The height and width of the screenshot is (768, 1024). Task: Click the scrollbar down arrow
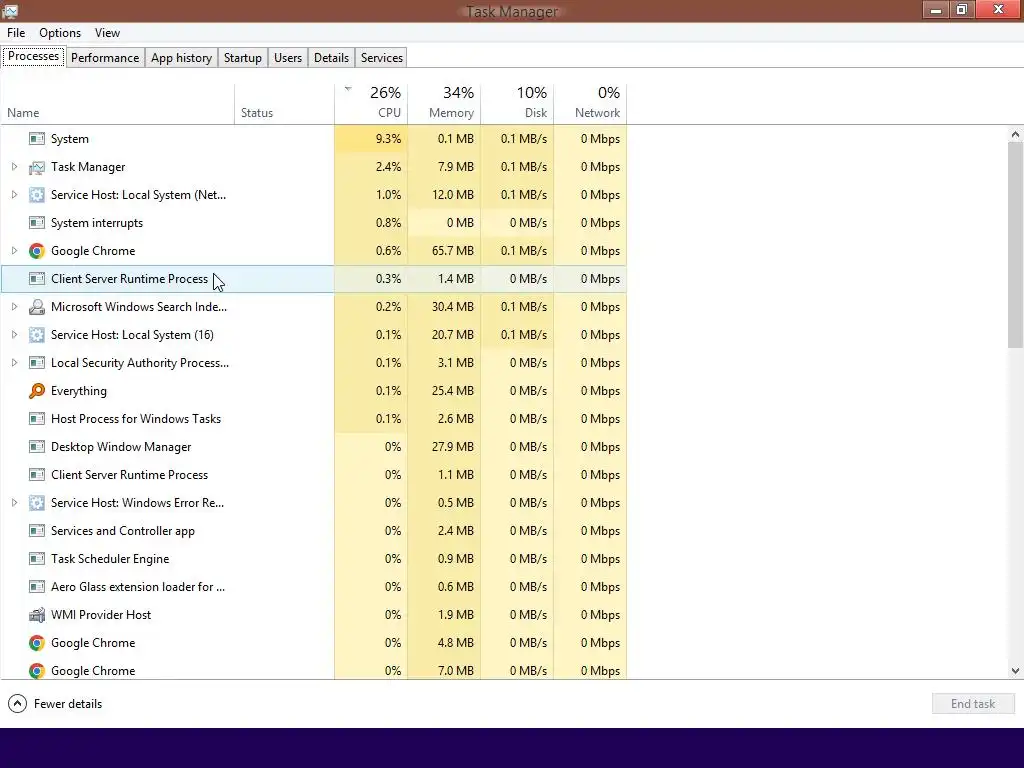(x=1015, y=671)
